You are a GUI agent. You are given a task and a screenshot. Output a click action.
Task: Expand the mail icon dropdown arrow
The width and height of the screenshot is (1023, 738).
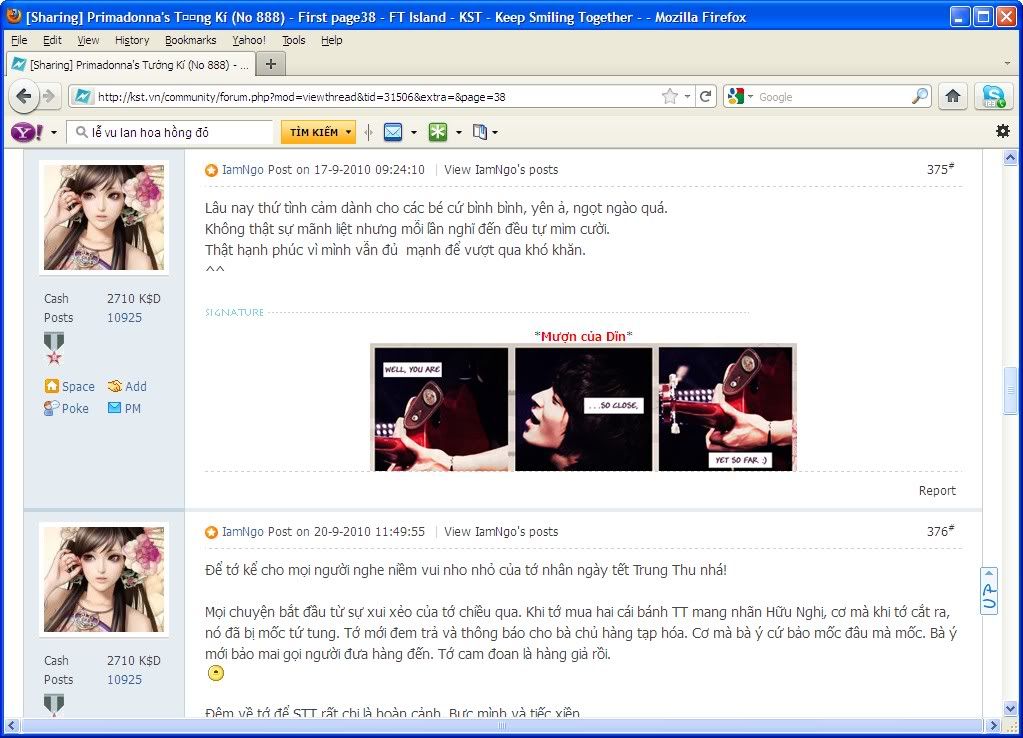[414, 132]
